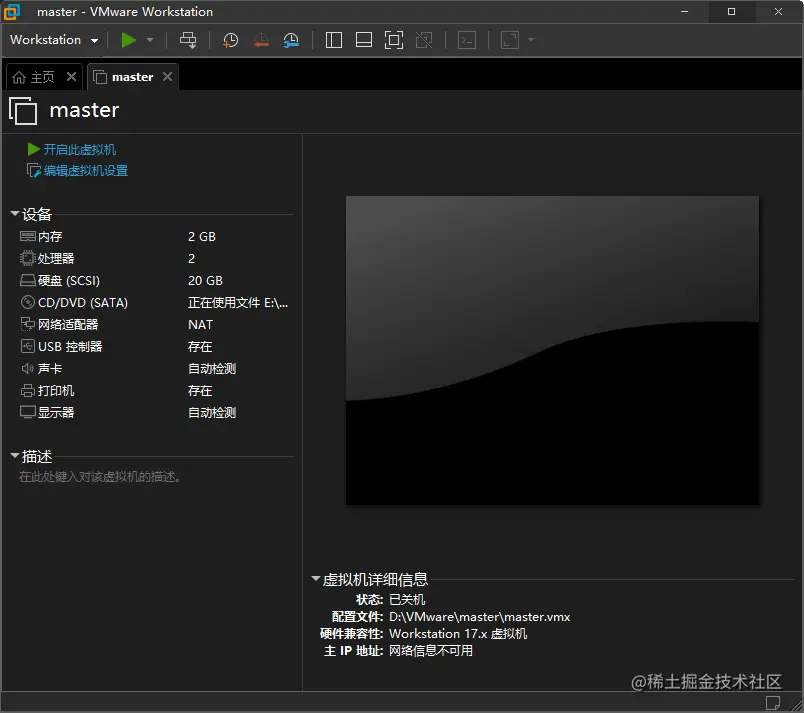This screenshot has width=804, height=713.
Task: Click the VM screen preview thumbnail
Action: (553, 351)
